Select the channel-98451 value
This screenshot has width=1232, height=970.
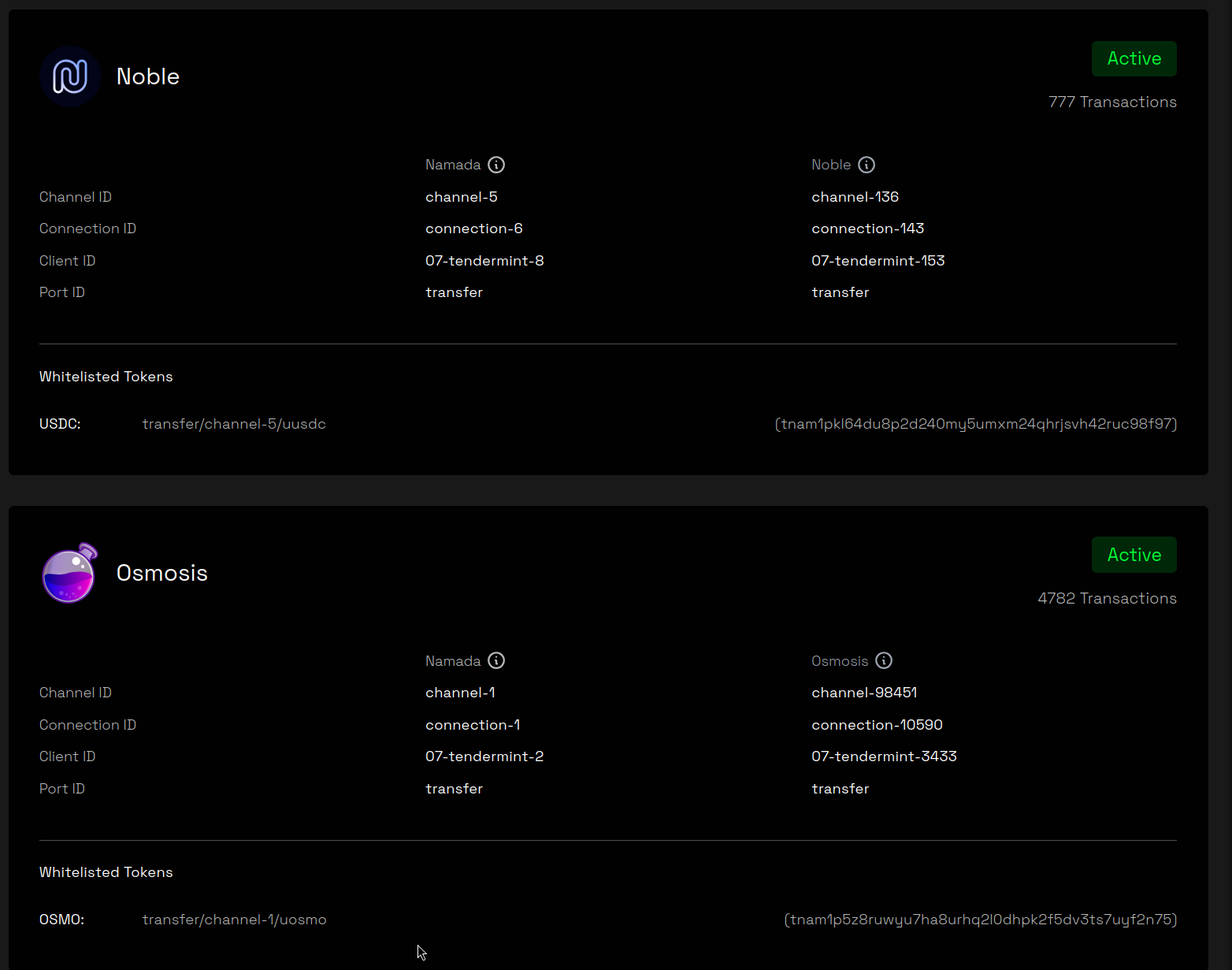tap(864, 693)
